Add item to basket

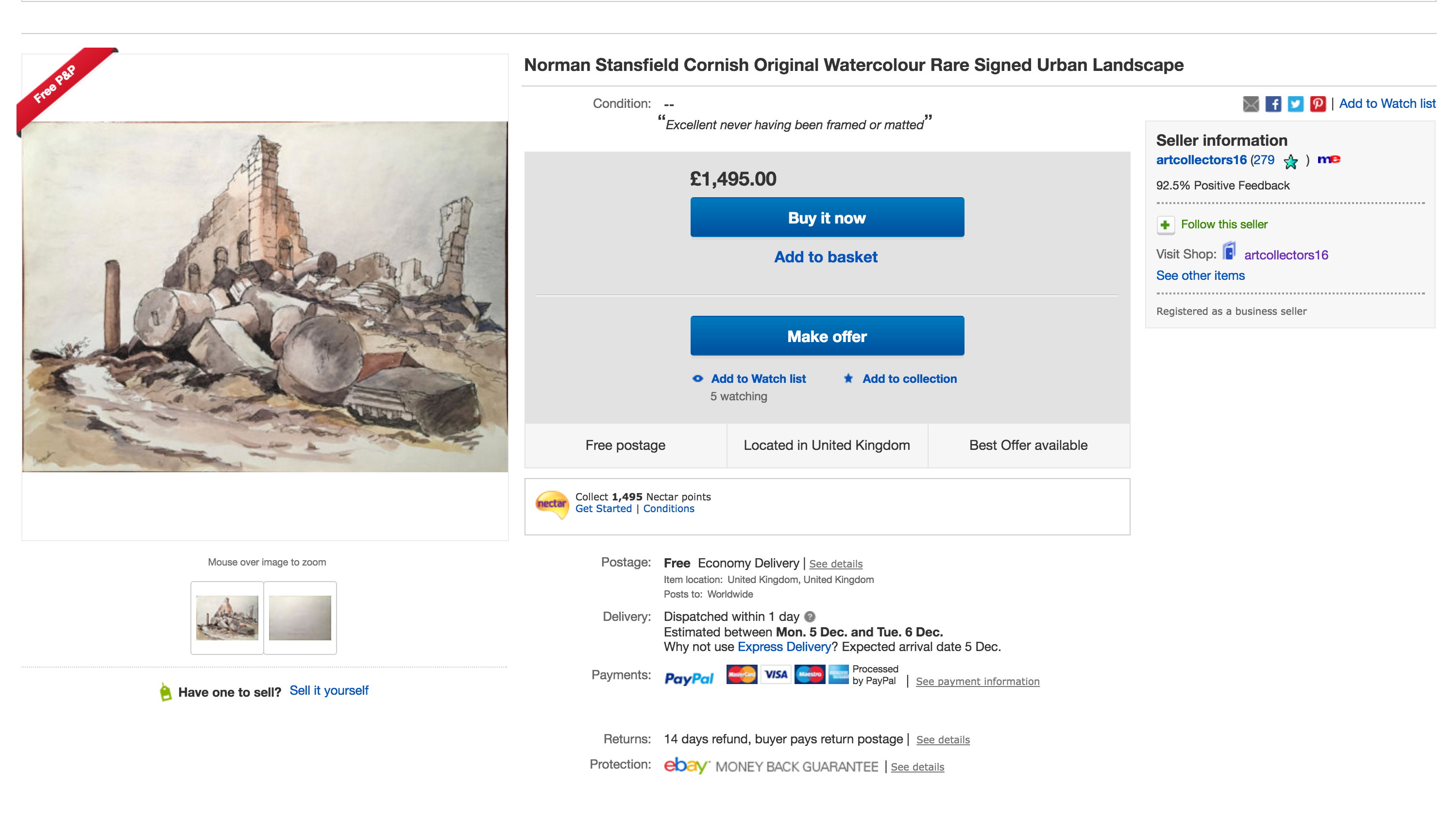tap(826, 257)
